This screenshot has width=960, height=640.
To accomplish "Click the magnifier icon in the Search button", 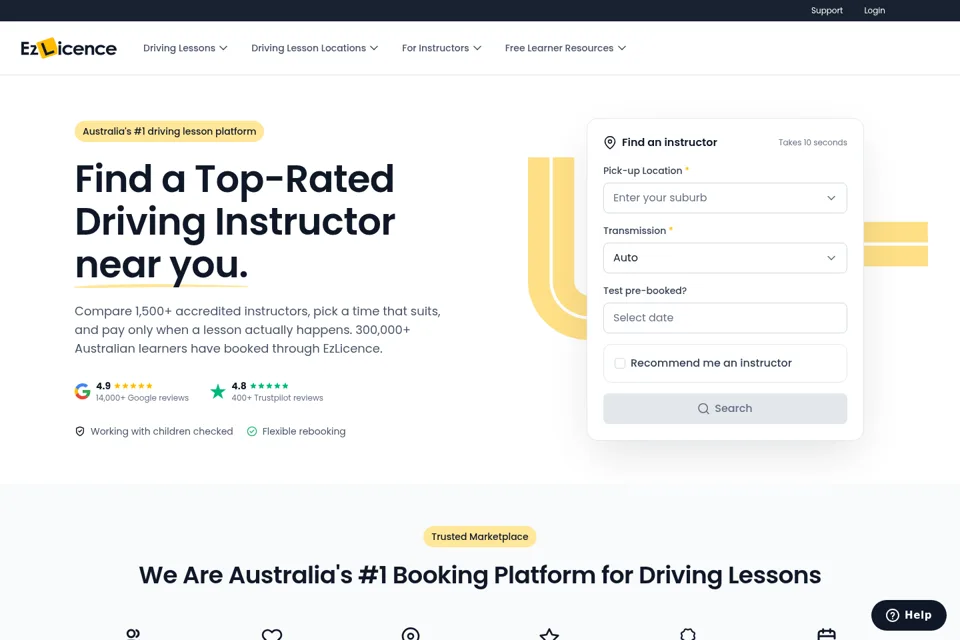I will (x=703, y=408).
